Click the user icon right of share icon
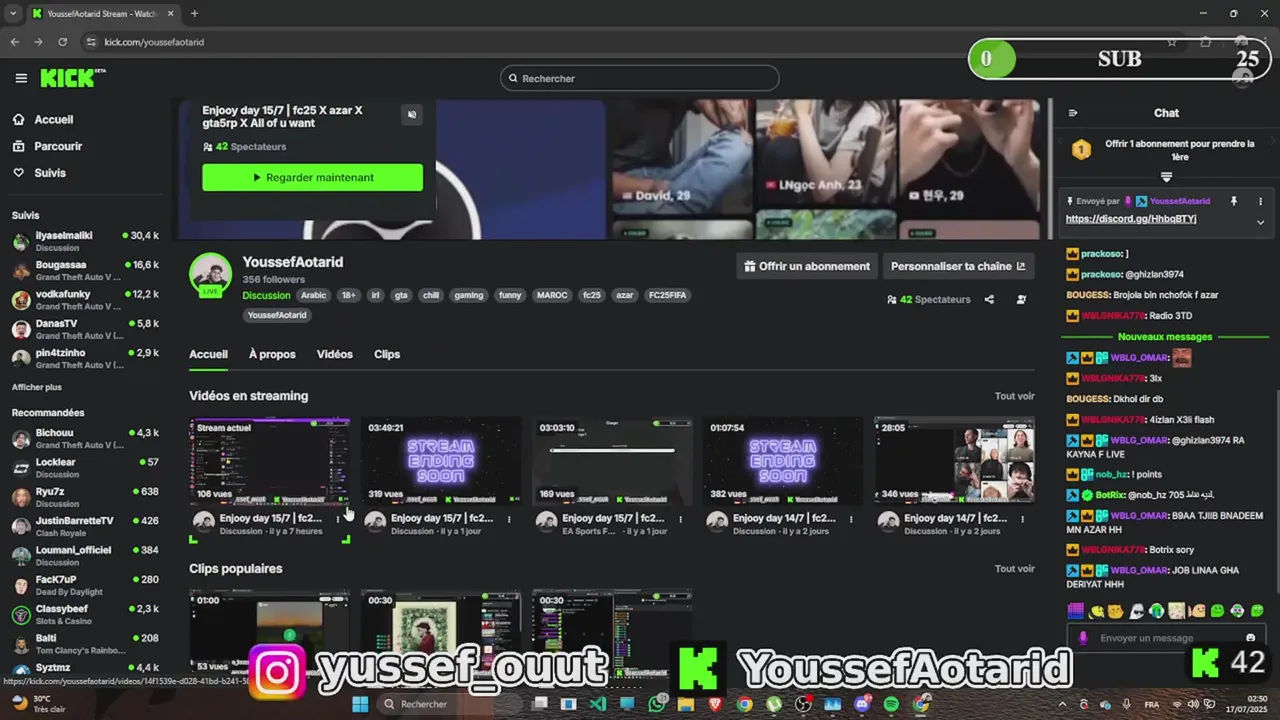 tap(1021, 299)
